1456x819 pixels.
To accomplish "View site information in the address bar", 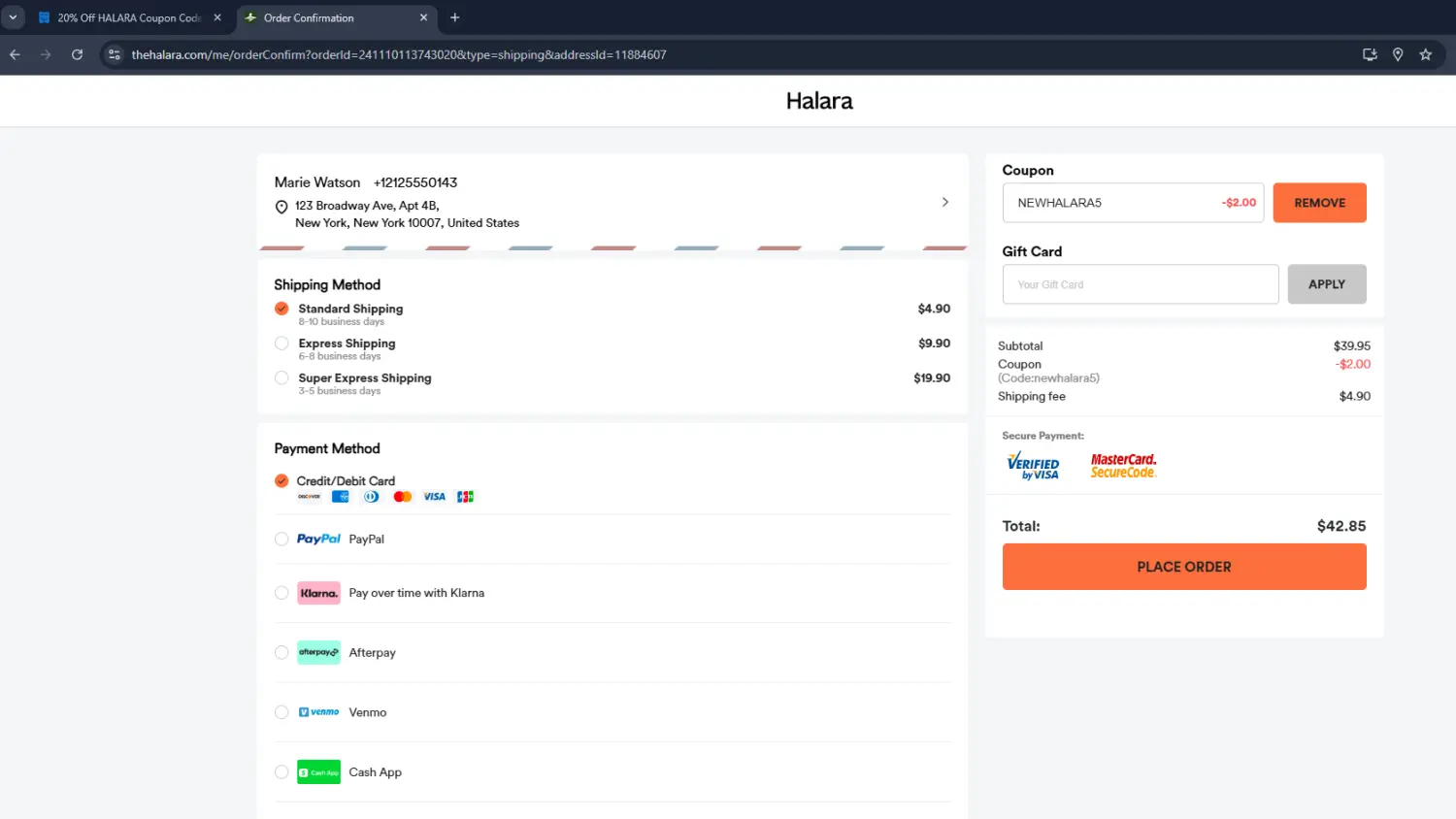I will click(115, 55).
